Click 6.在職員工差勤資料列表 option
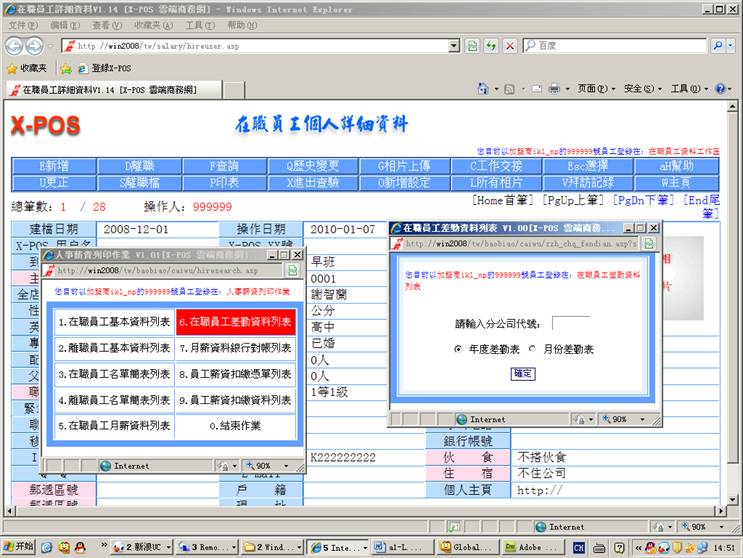The width and height of the screenshot is (743, 558). [235, 322]
